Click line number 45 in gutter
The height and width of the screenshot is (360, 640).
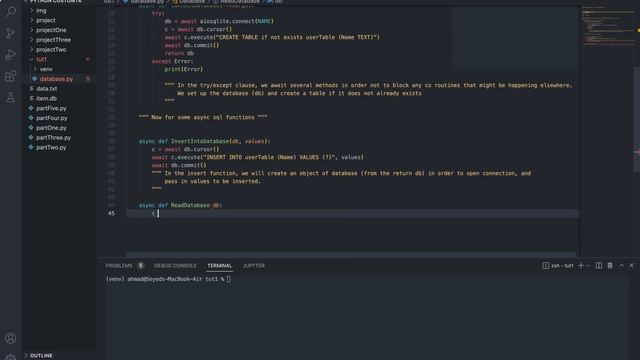[x=111, y=213]
